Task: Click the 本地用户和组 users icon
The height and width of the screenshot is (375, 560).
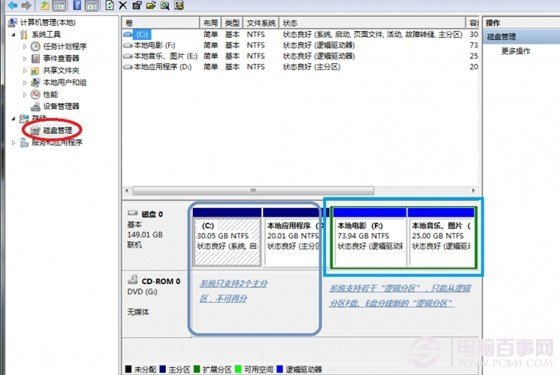Action: click(x=35, y=82)
